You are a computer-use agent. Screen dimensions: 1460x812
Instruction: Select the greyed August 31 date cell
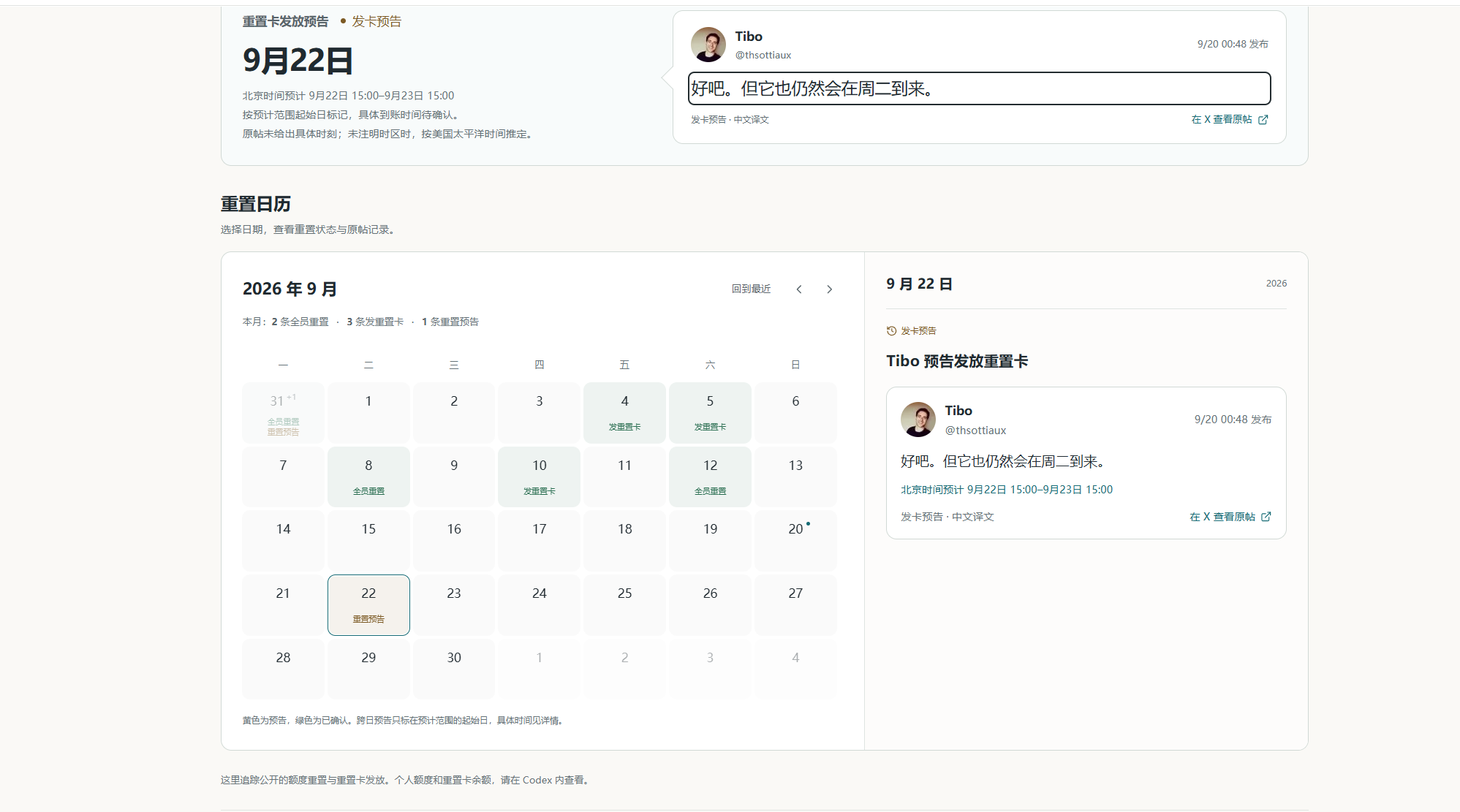[283, 413]
